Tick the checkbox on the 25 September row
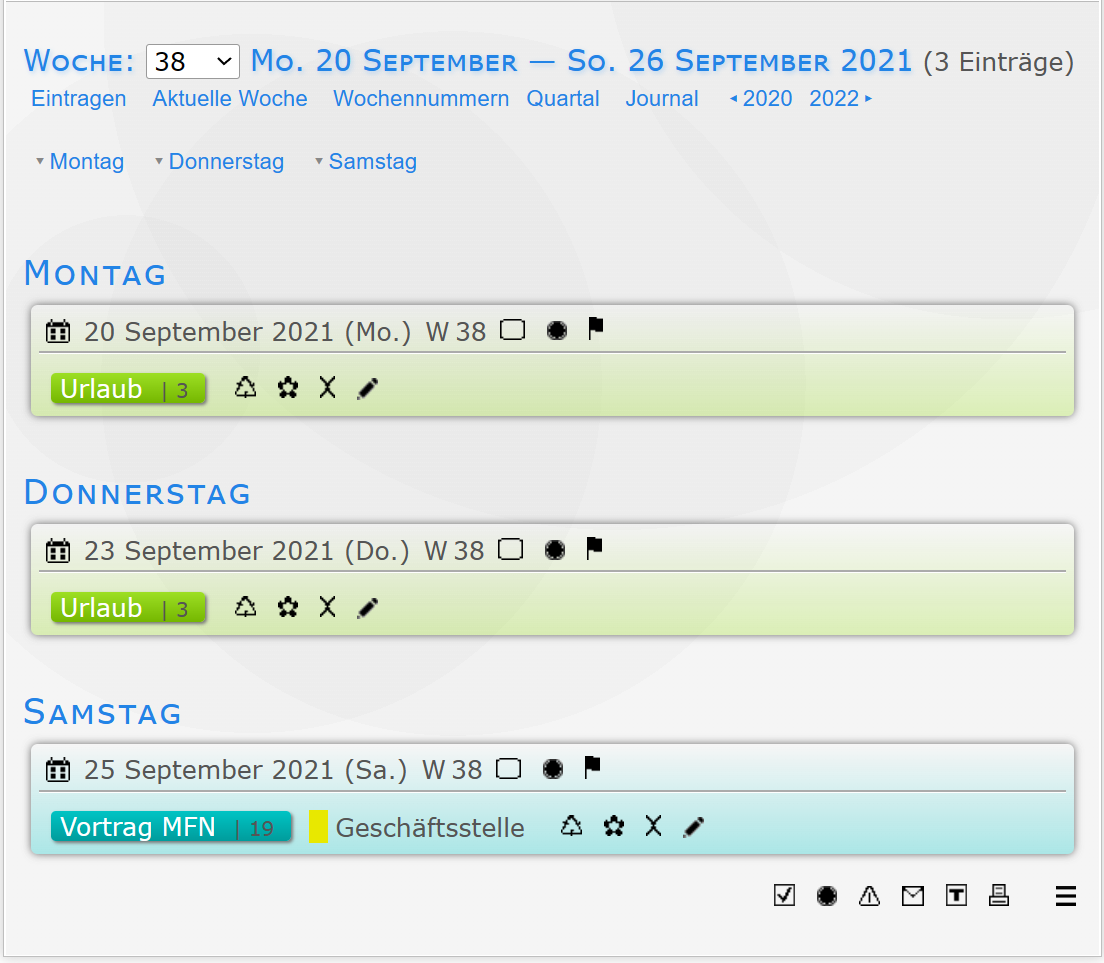Viewport: 1104px width, 963px height. [508, 769]
